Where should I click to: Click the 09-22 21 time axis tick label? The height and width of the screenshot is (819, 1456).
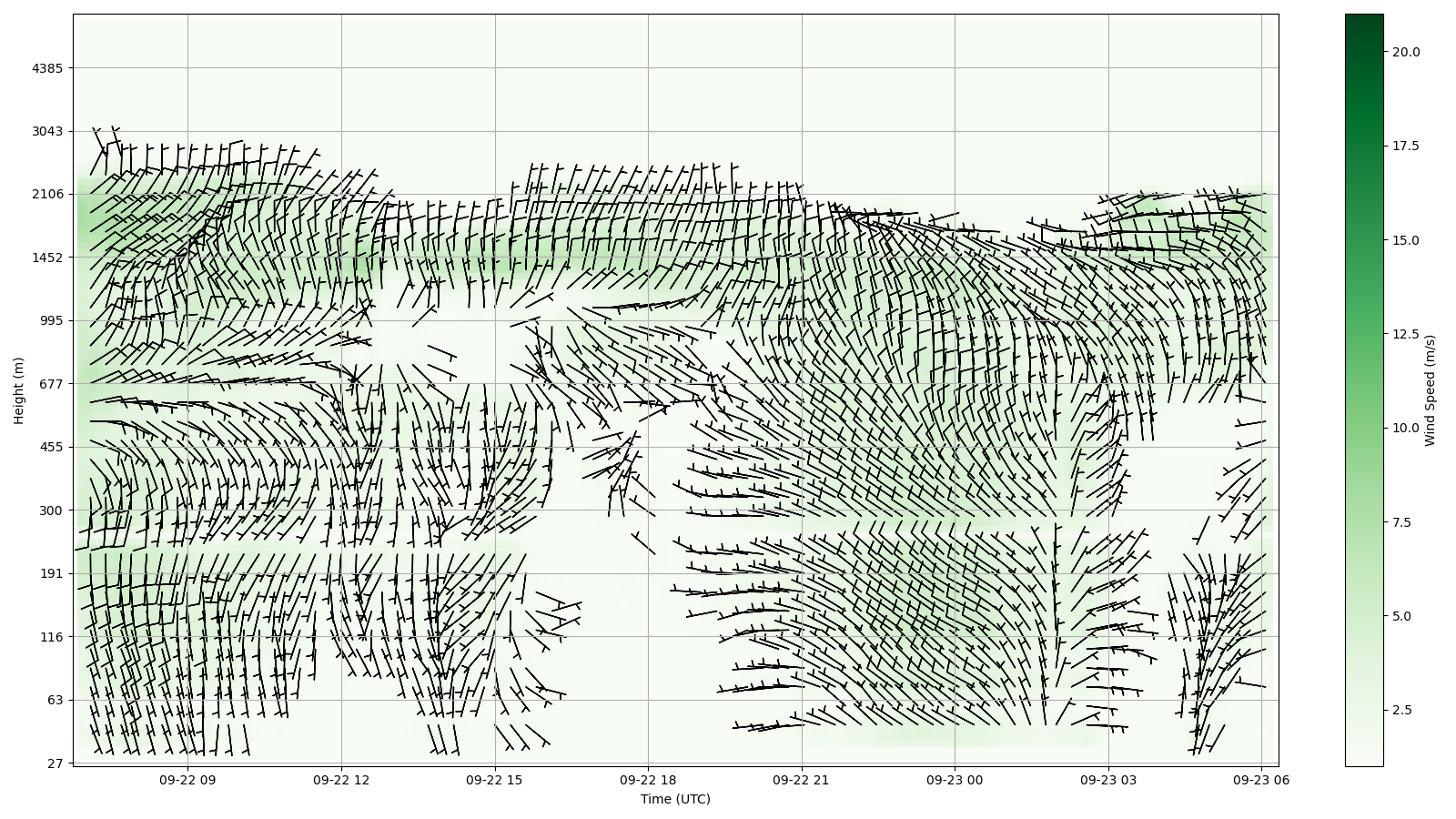pyautogui.click(x=802, y=780)
